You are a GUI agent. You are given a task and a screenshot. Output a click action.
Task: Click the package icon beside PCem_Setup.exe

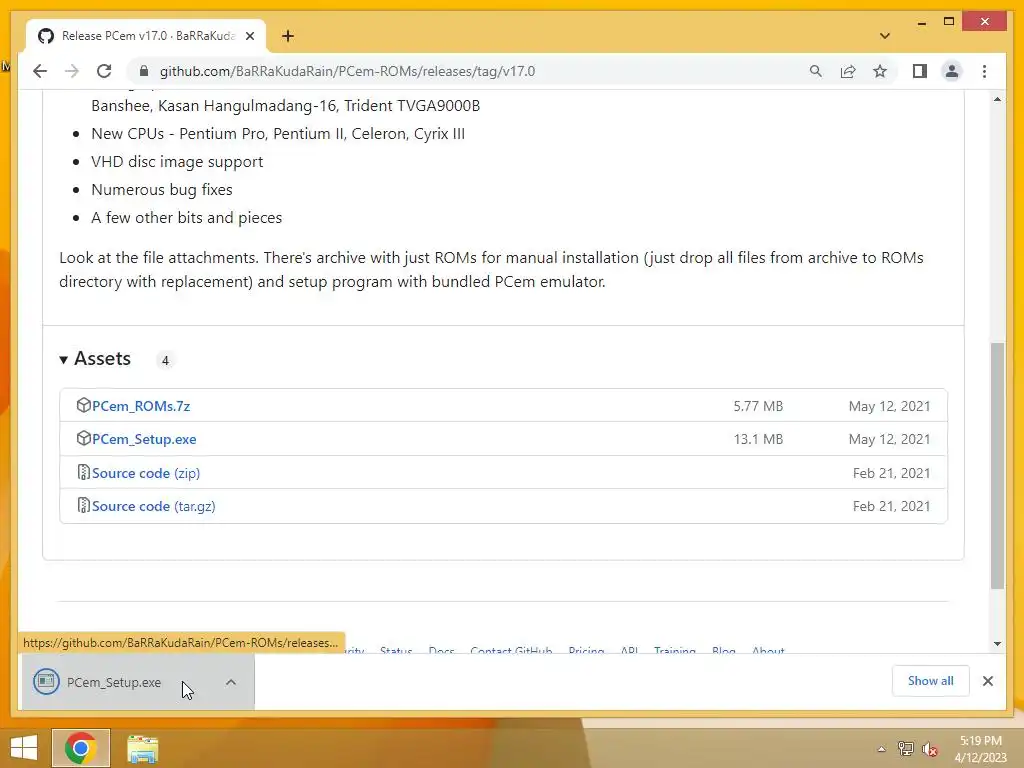84,439
